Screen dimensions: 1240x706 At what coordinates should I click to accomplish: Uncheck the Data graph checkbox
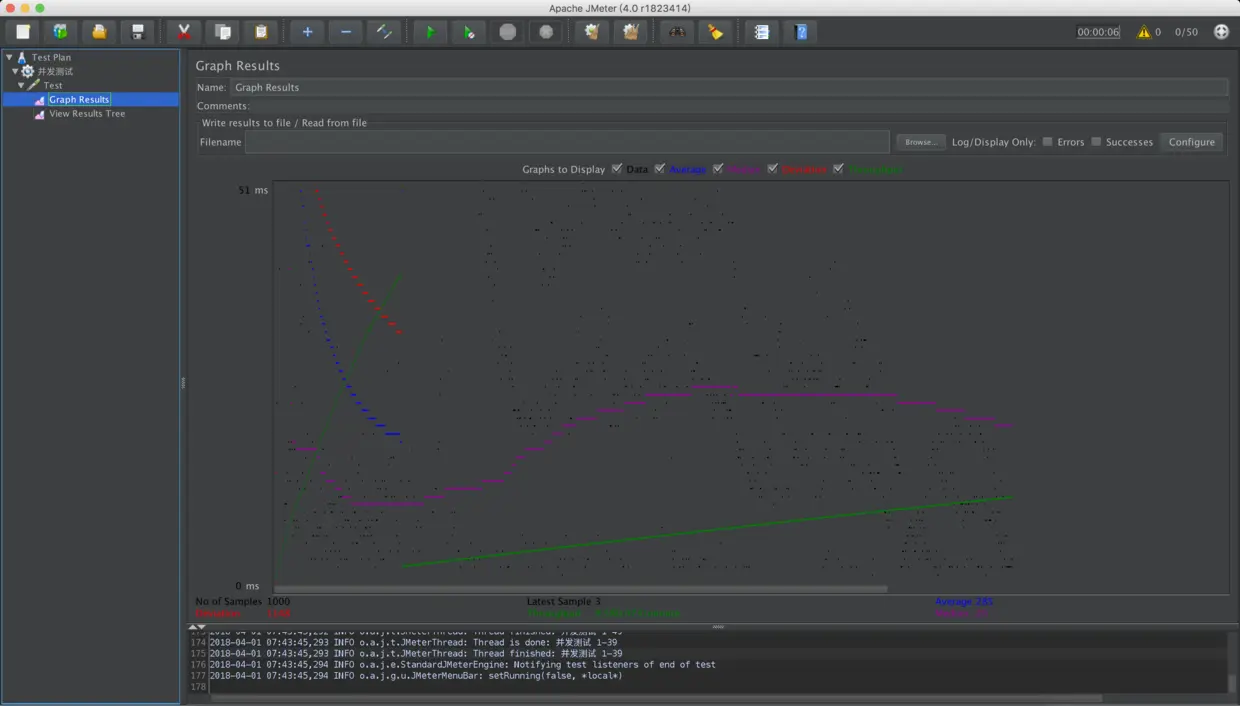617,169
